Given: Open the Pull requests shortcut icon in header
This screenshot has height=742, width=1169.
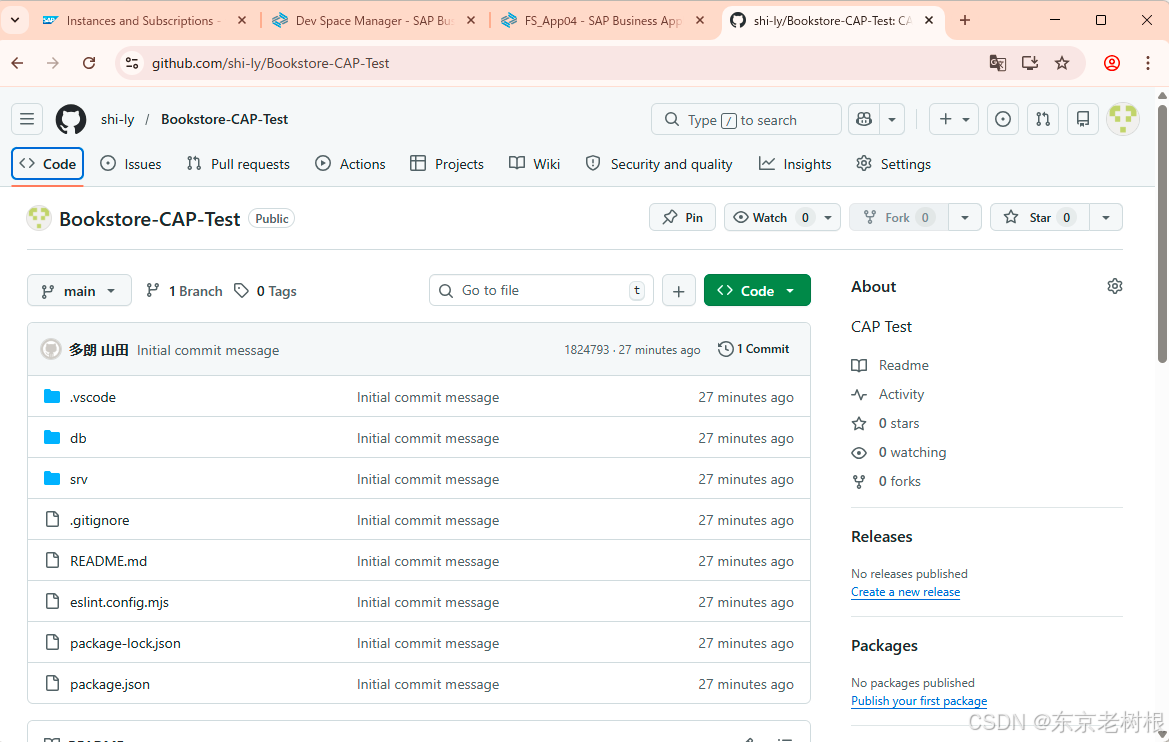Looking at the screenshot, I should (x=1043, y=119).
